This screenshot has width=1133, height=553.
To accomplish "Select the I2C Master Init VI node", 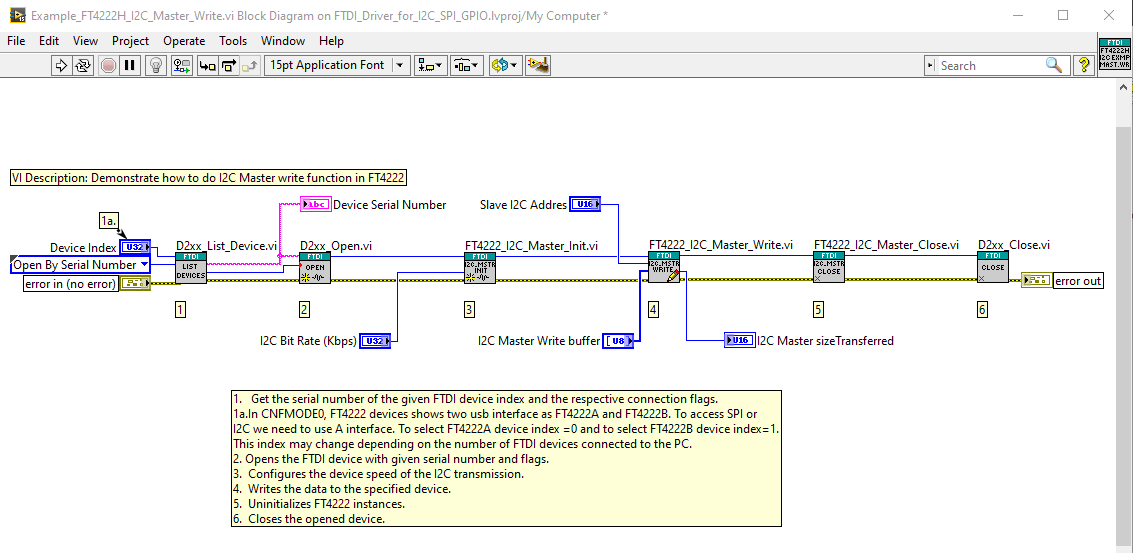I will pyautogui.click(x=480, y=268).
